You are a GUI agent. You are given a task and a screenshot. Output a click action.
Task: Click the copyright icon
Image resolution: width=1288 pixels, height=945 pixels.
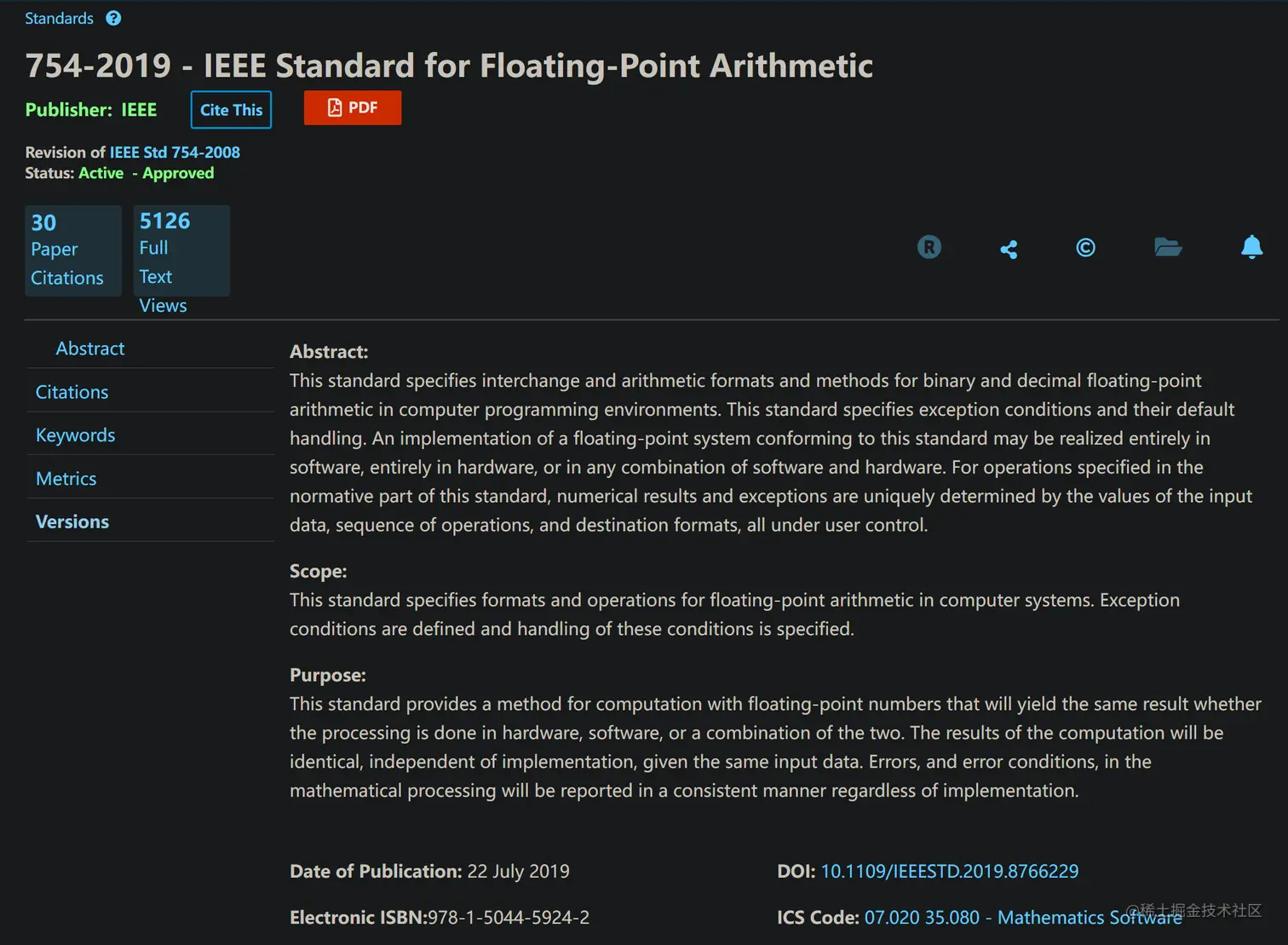click(x=1085, y=248)
